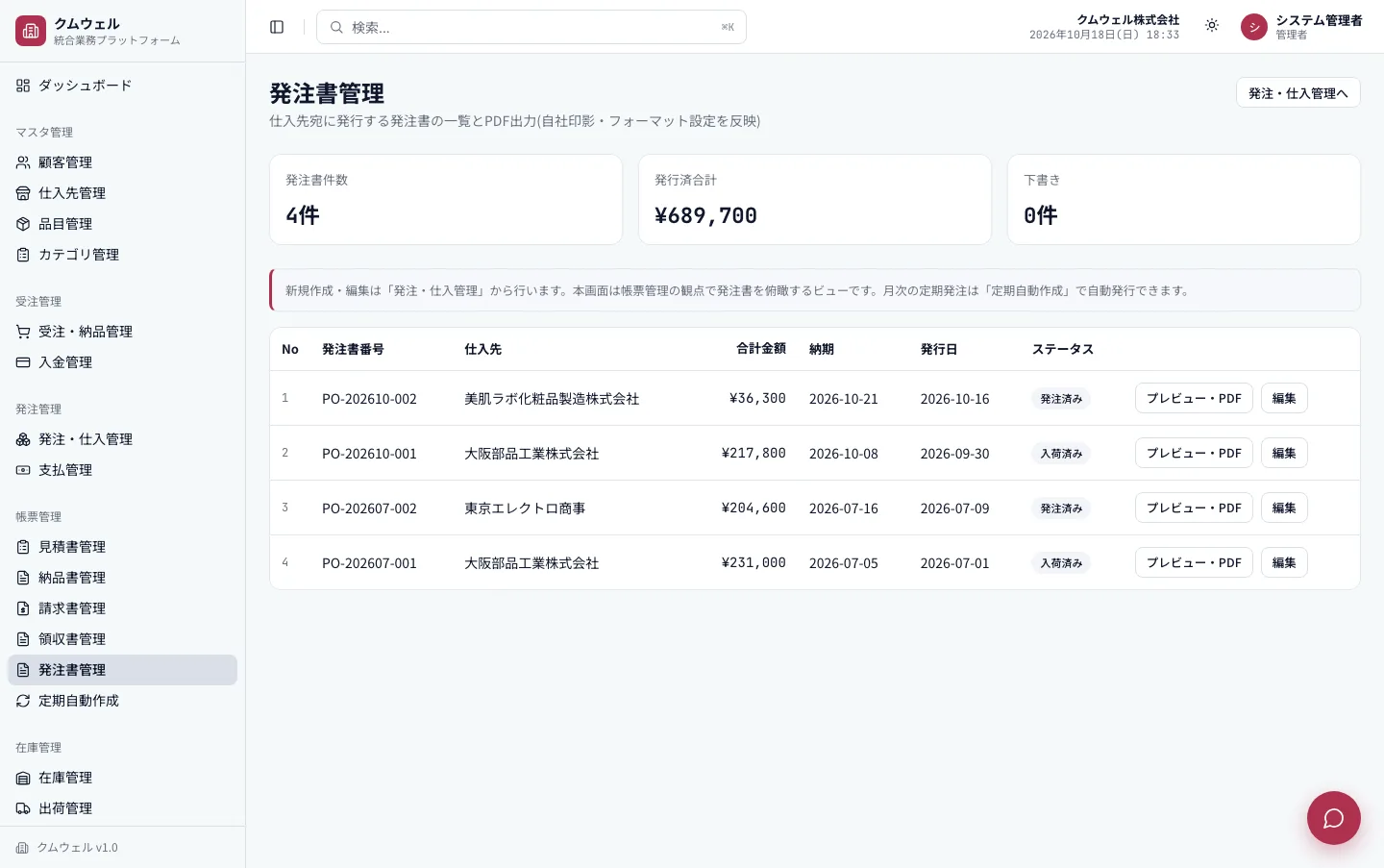
Task: Click the 発行日 column header
Action: click(939, 350)
